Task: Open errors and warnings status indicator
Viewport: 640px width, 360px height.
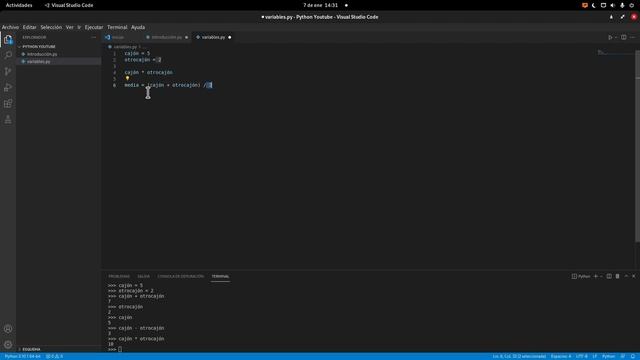Action: (54, 356)
